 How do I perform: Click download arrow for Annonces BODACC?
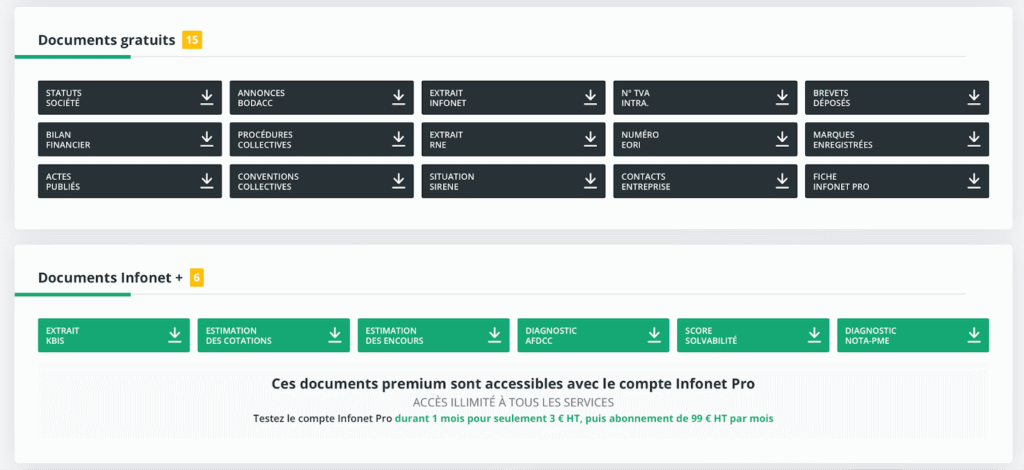398,97
